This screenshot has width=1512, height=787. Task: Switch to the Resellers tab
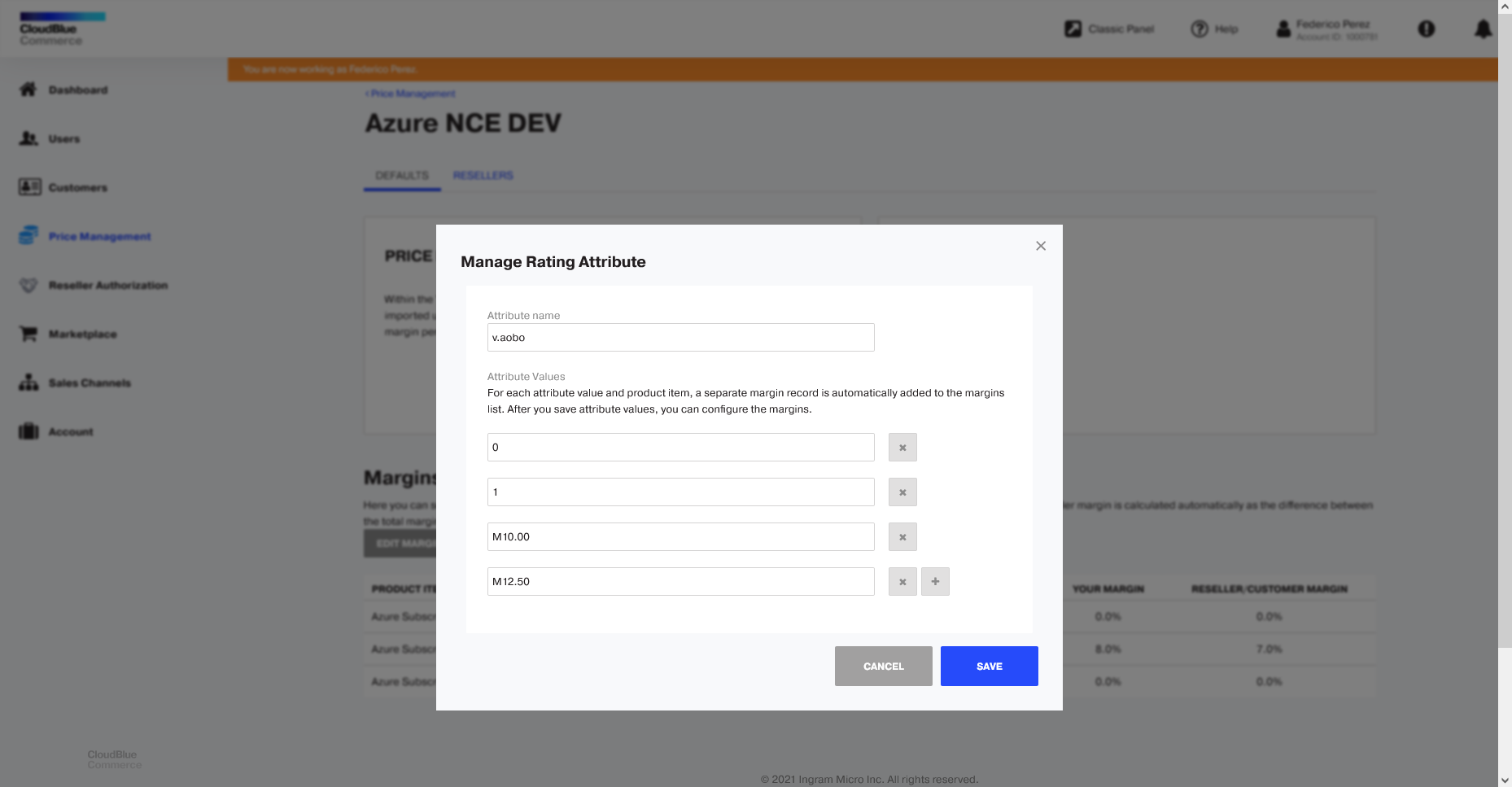[x=483, y=176]
